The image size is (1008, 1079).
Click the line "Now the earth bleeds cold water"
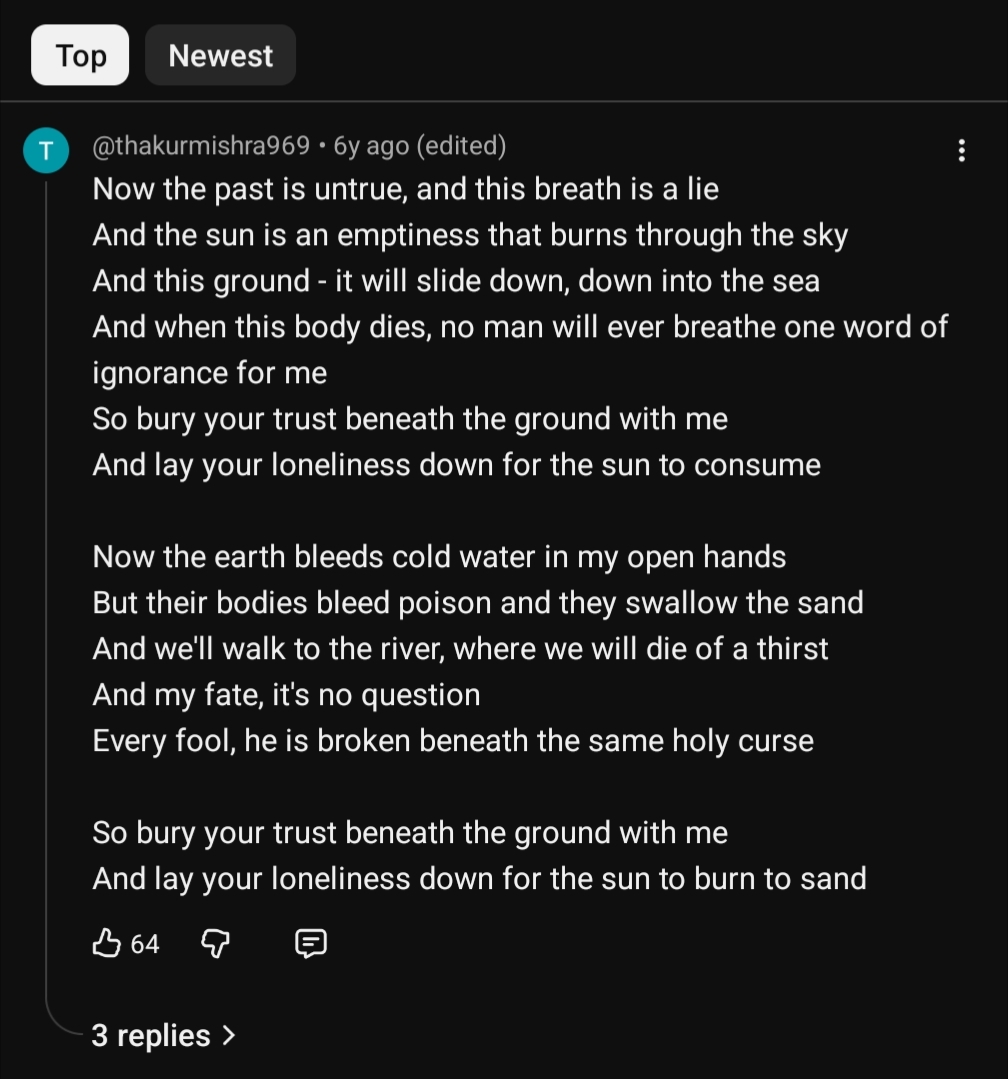tap(439, 557)
